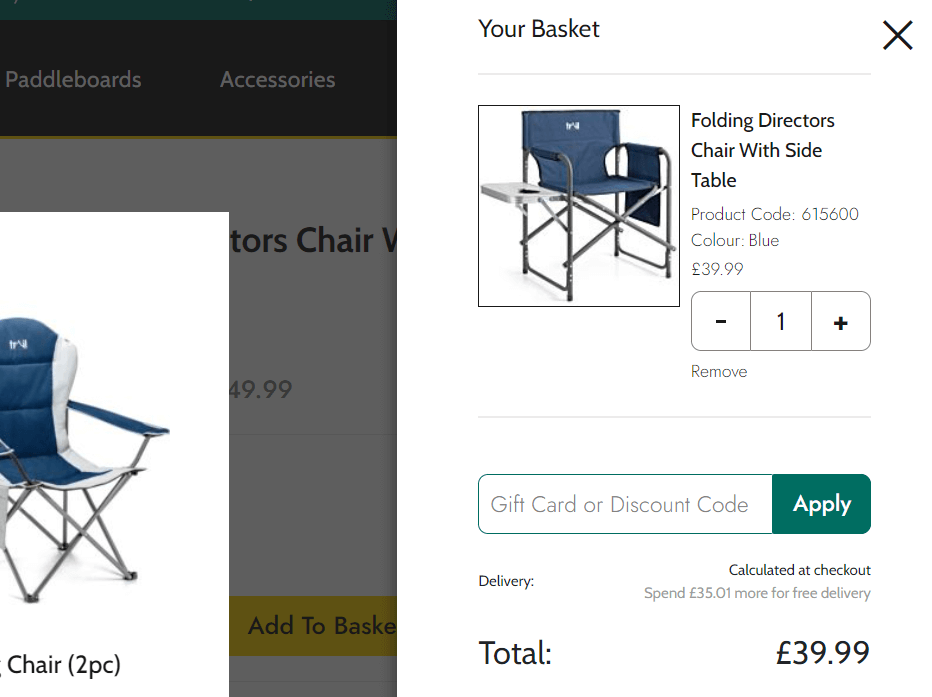Screen dimensions: 932x697
Task: Click the Product Code 615600 text
Action: pyautogui.click(x=774, y=214)
